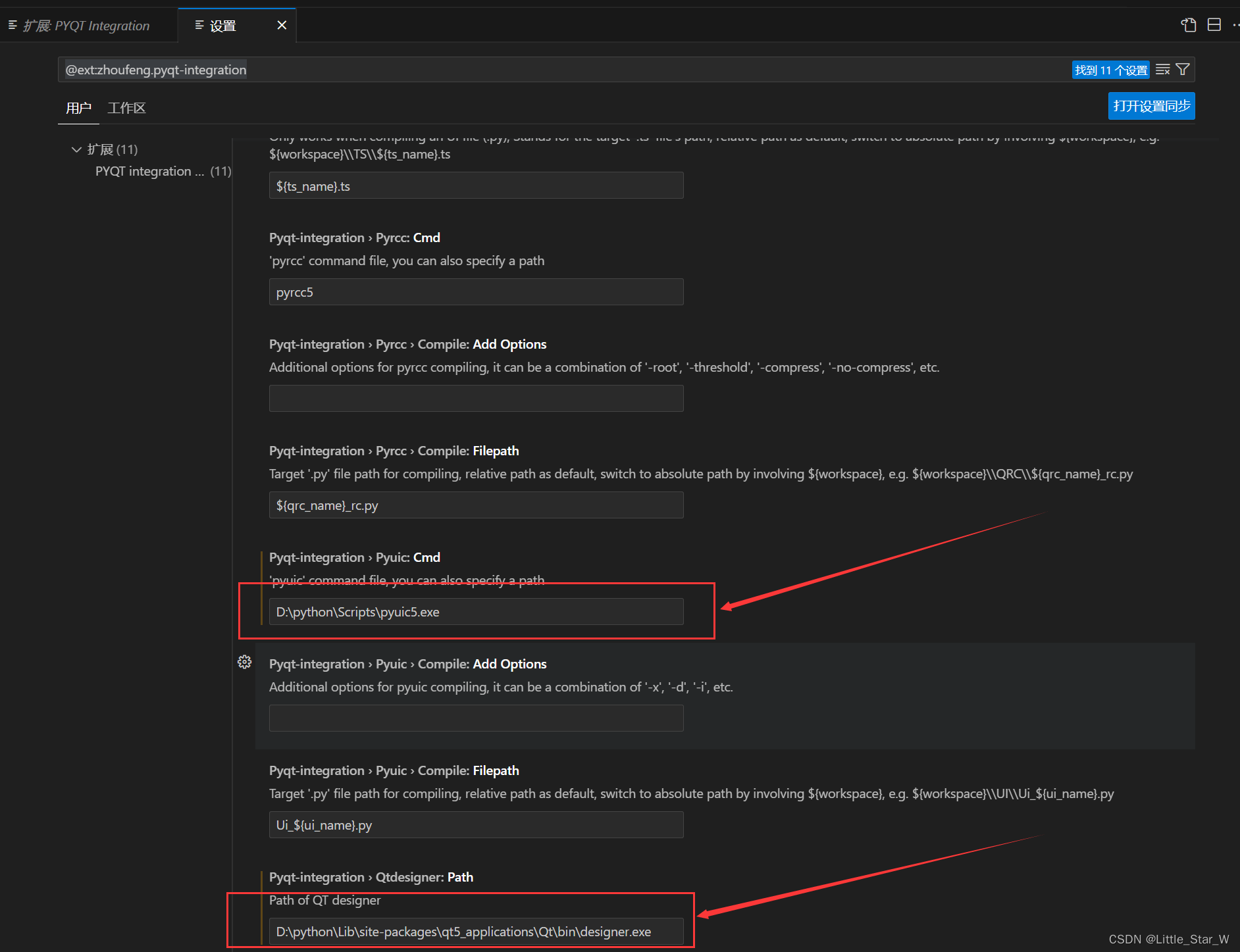1240x952 pixels.
Task: Click gear icon beside Pyuic Add Options
Action: 244,662
